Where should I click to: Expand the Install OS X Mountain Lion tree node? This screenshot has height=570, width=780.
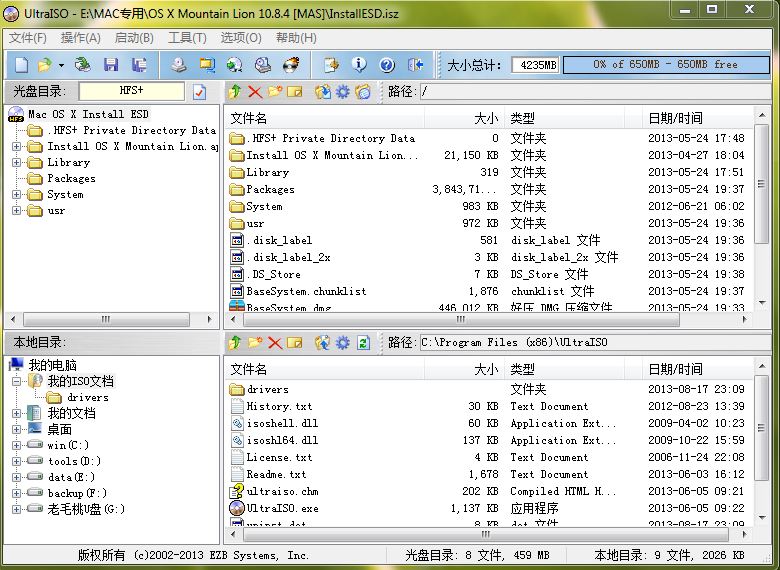coord(16,146)
